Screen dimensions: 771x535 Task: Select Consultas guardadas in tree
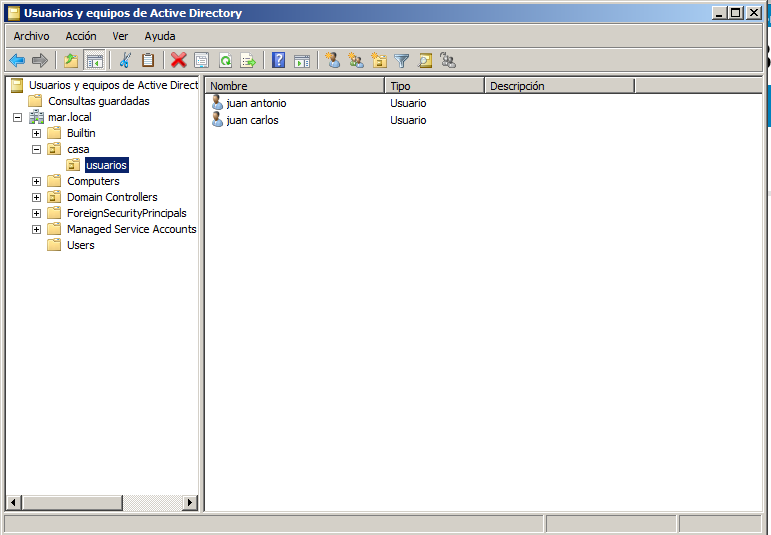[x=98, y=101]
